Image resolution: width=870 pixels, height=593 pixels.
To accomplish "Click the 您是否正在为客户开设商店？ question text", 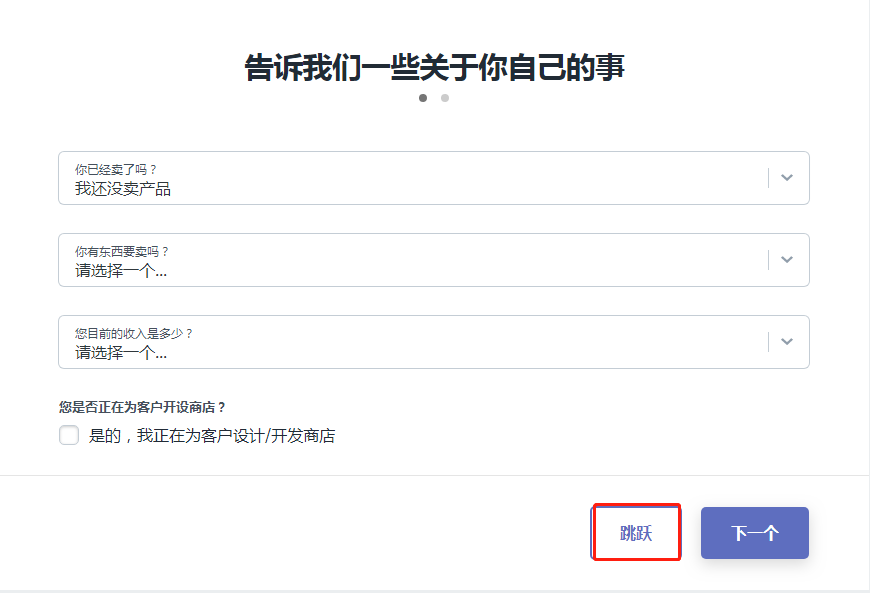I will 142,407.
